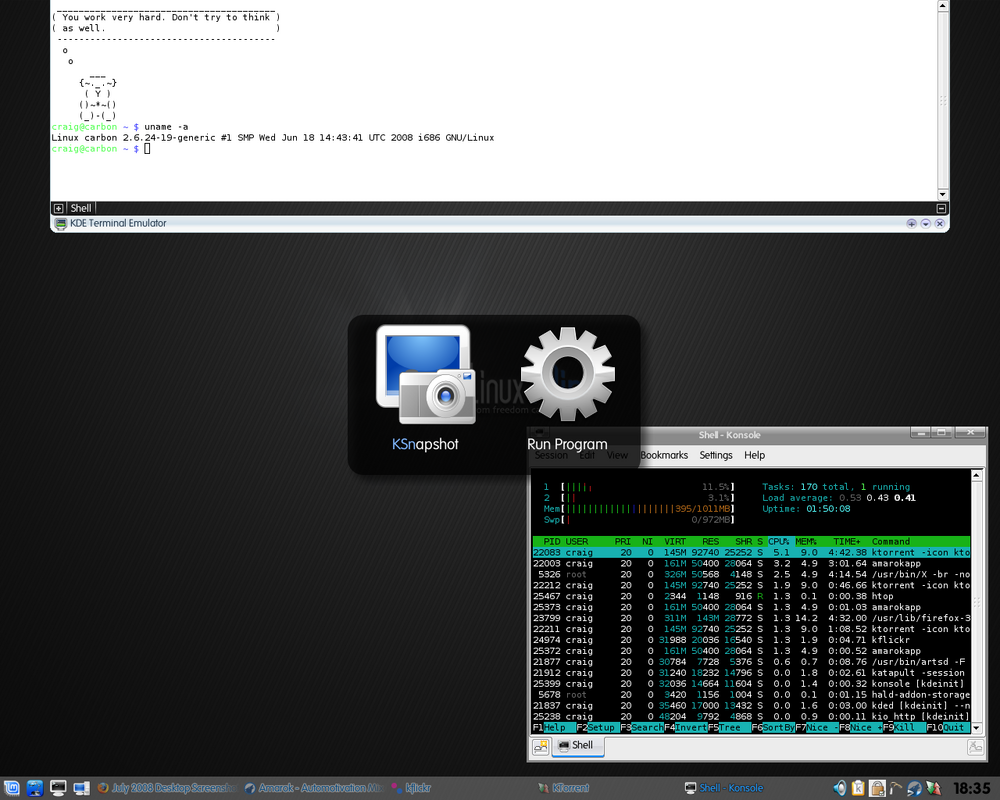
Task: Select the htop process row 25467
Action: (x=751, y=596)
